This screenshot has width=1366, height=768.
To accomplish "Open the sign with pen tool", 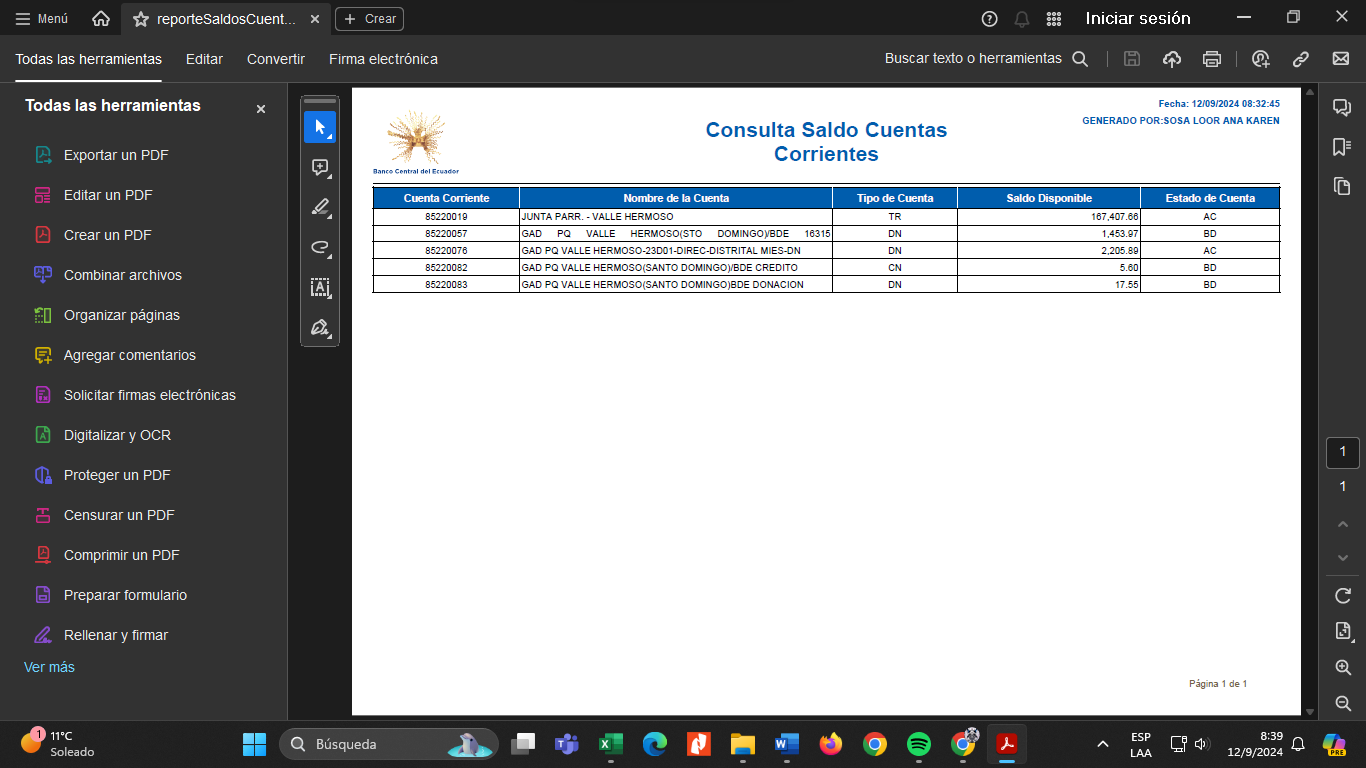I will [320, 328].
